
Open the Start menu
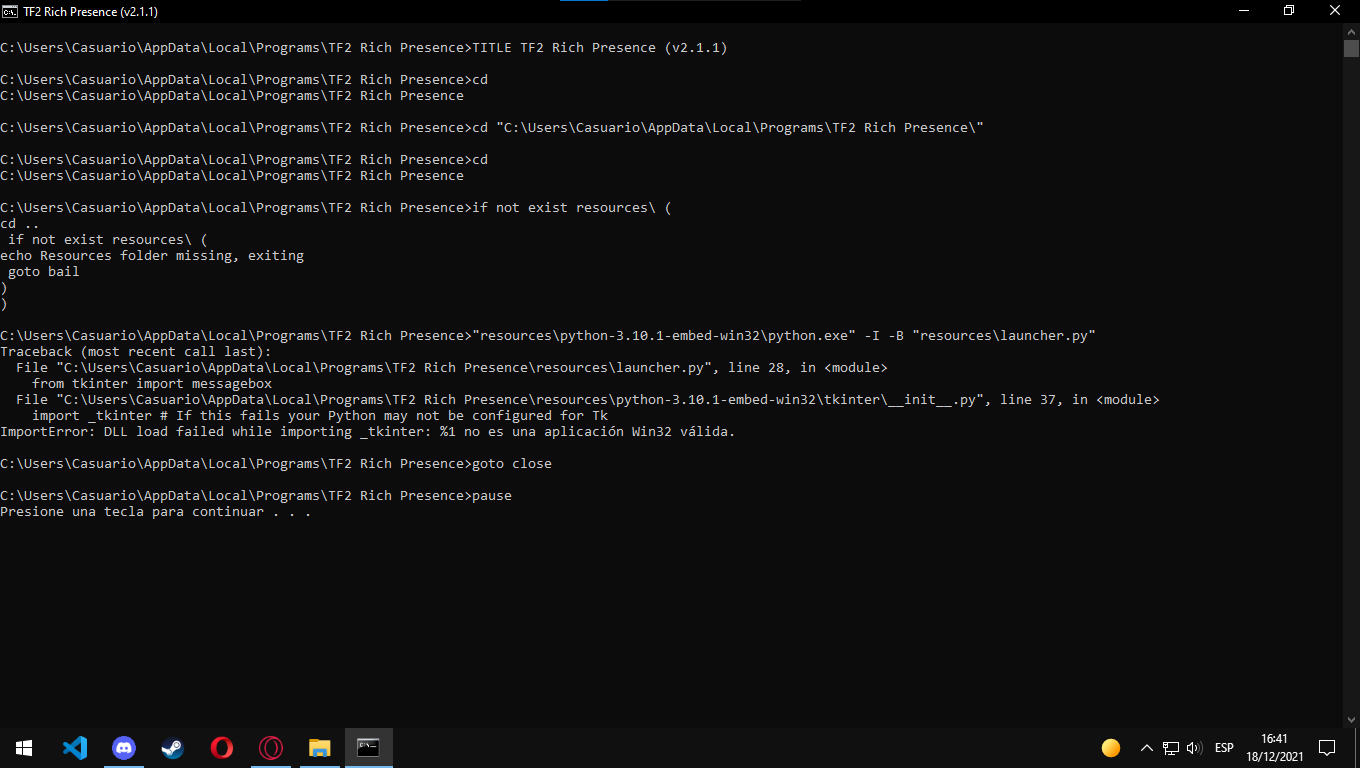click(x=22, y=747)
